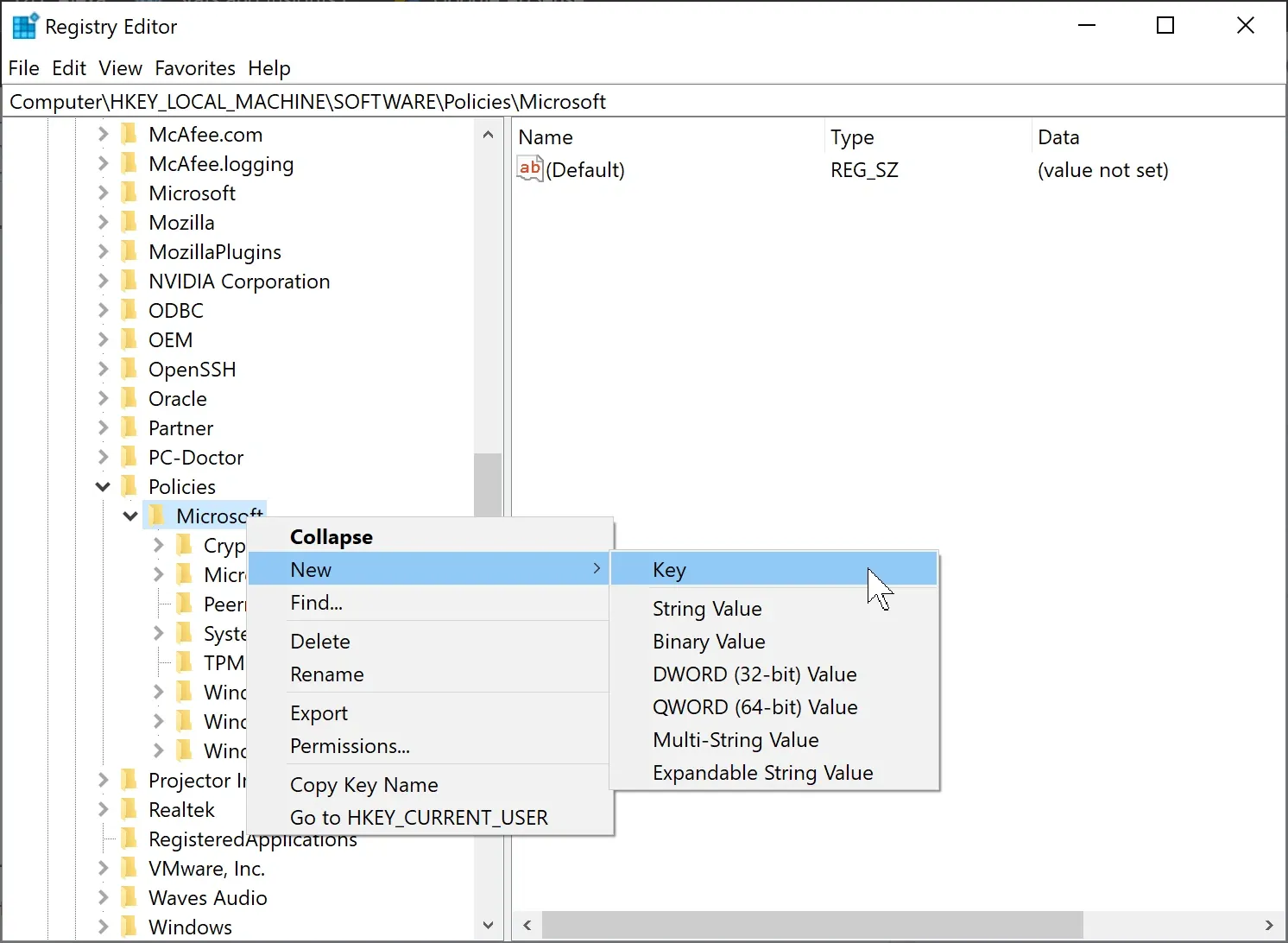The image size is (1288, 943).
Task: Click the McAfee.logging folder icon
Action: click(x=129, y=163)
